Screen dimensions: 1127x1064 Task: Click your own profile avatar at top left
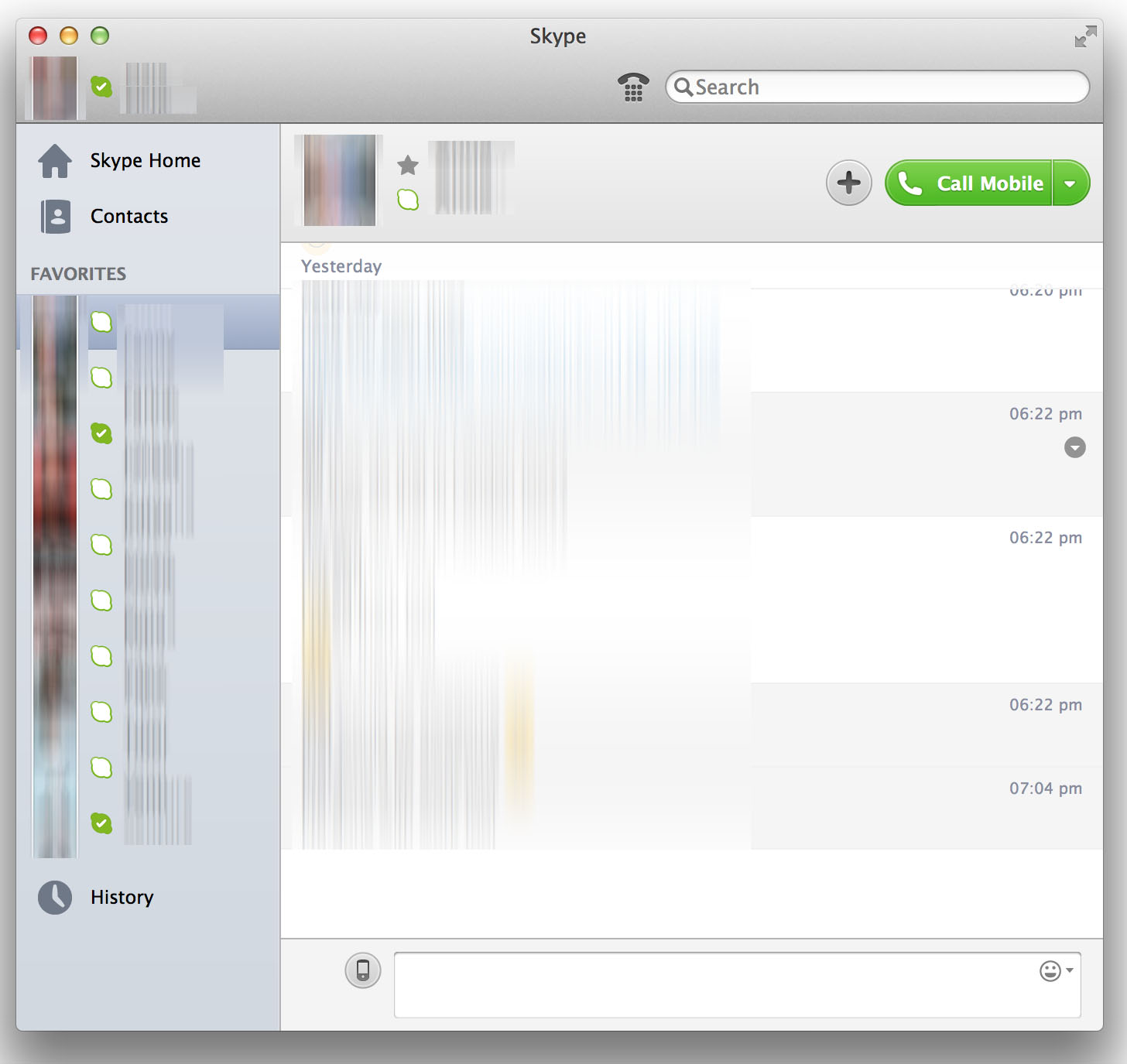[x=54, y=87]
